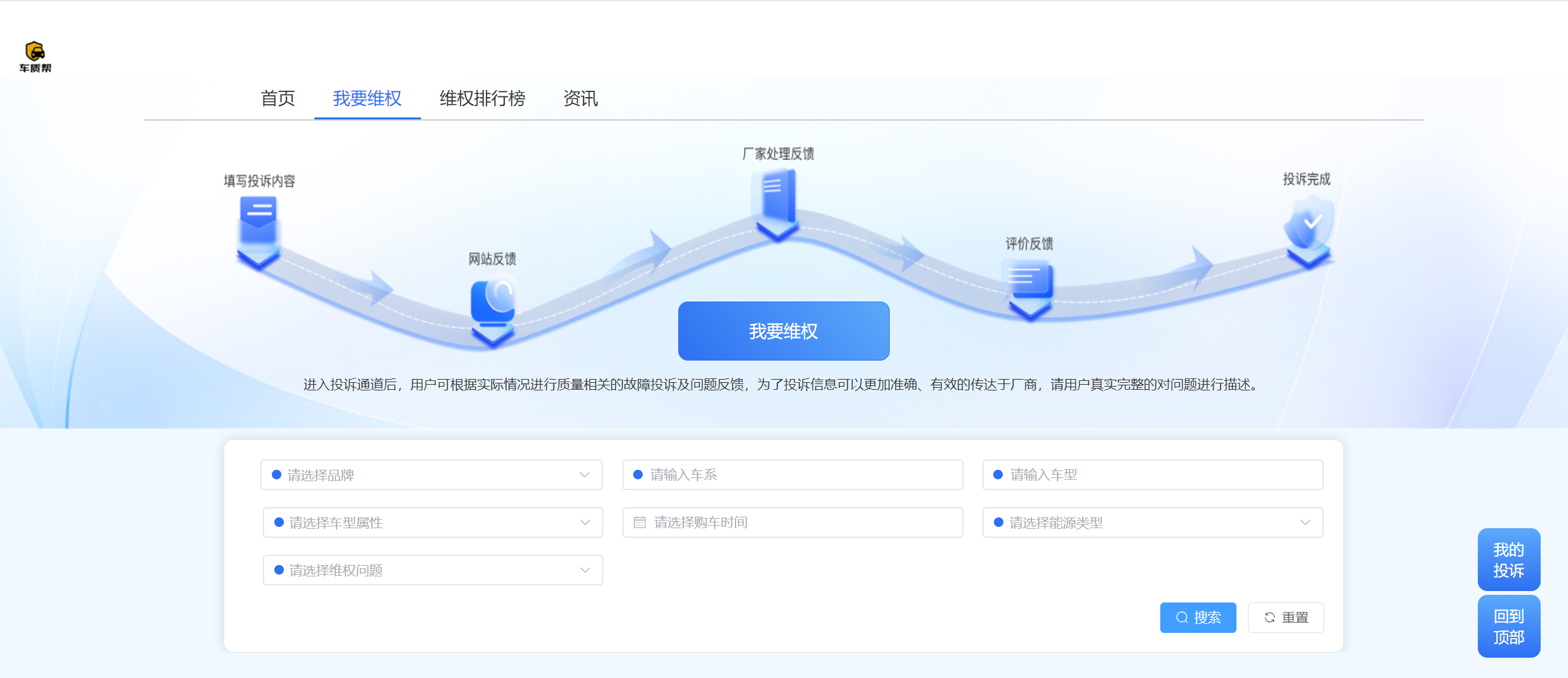1568x678 pixels.
Task: Select the 我要维权 navigation tab
Action: click(367, 98)
